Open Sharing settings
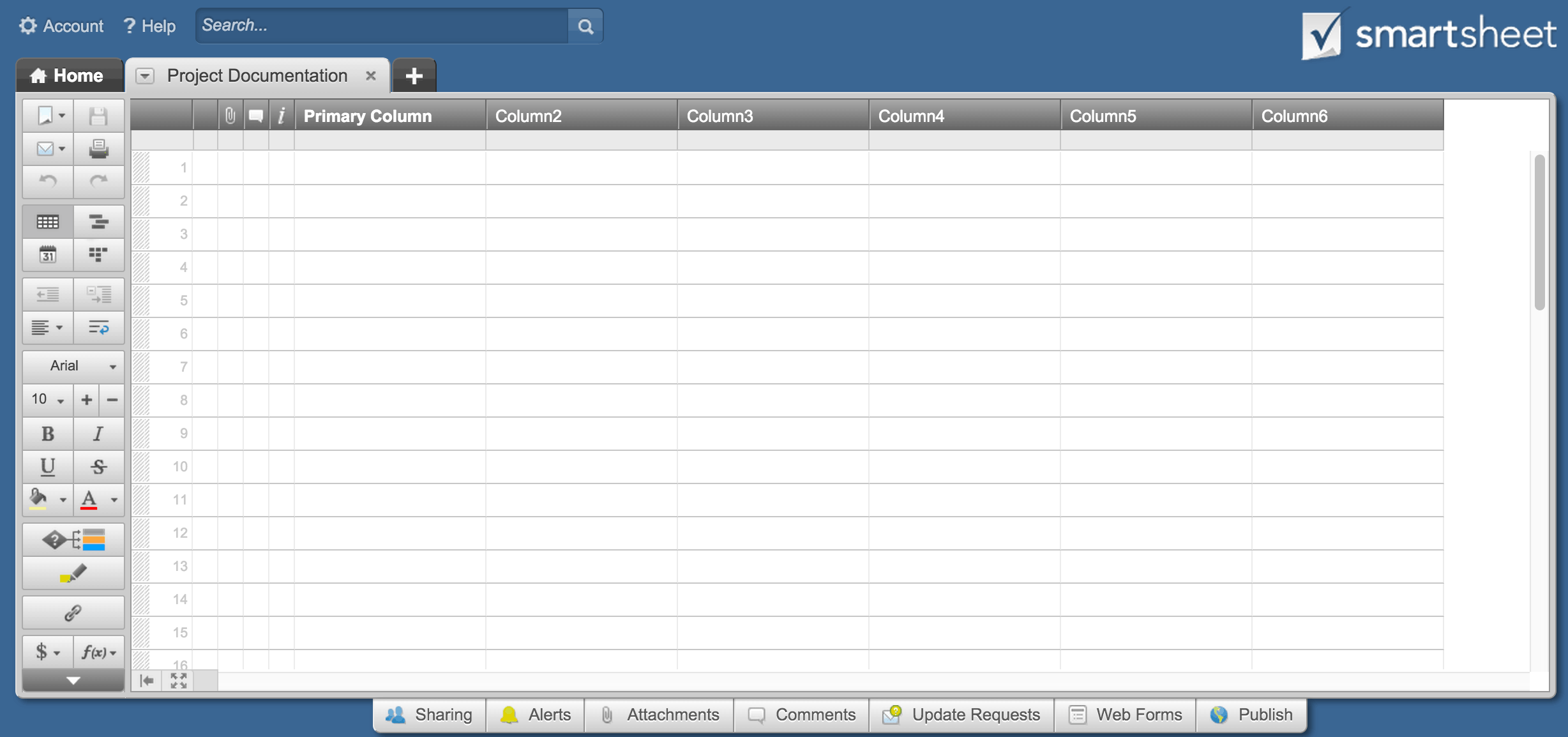 (428, 715)
